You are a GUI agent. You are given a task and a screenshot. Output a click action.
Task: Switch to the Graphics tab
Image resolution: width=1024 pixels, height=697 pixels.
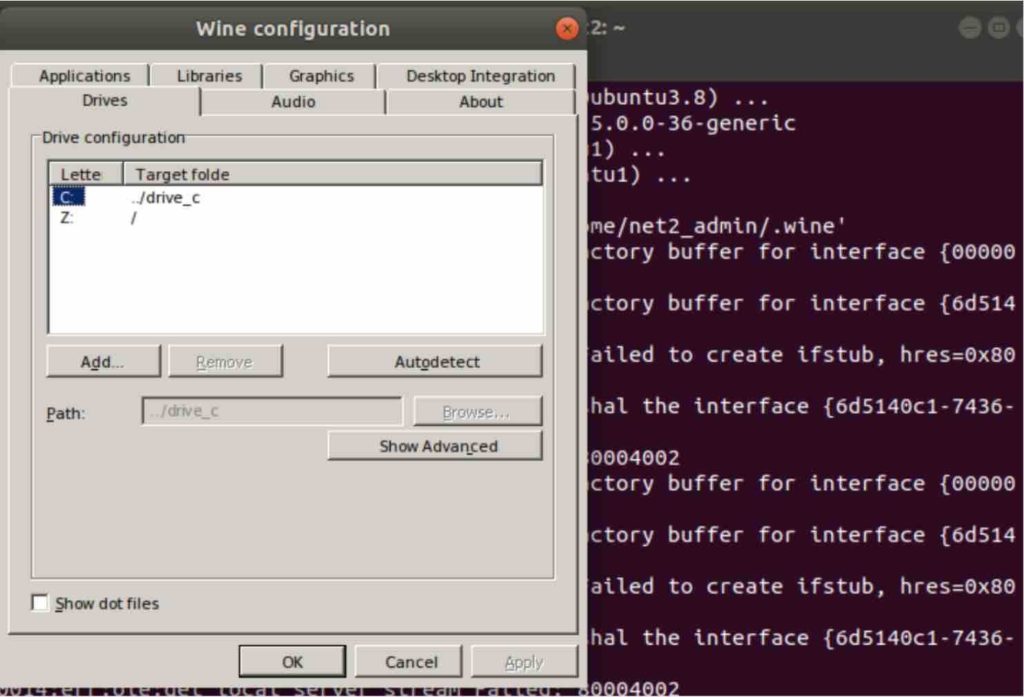click(319, 75)
